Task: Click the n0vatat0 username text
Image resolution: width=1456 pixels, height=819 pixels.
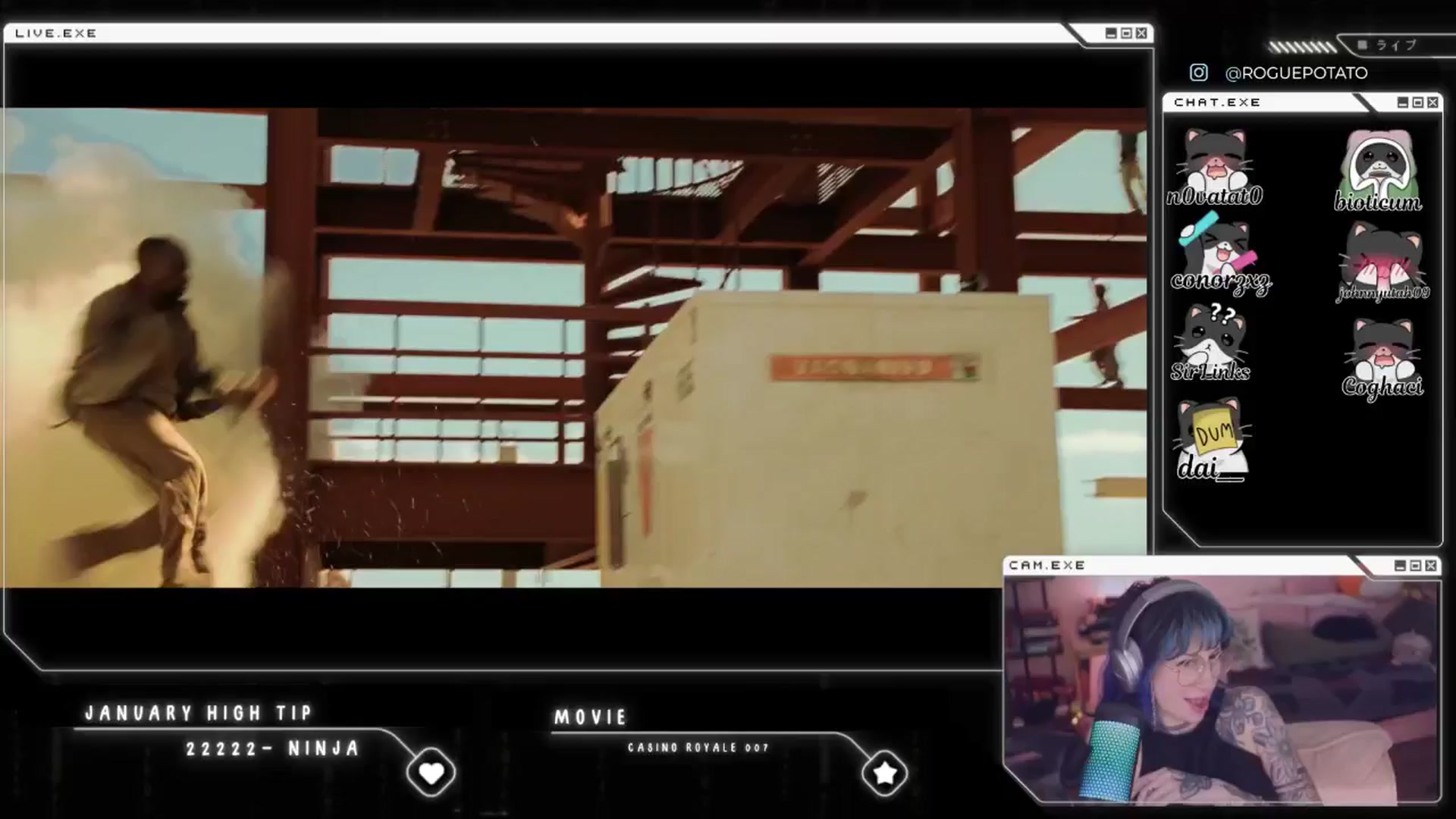Action: coord(1215,196)
